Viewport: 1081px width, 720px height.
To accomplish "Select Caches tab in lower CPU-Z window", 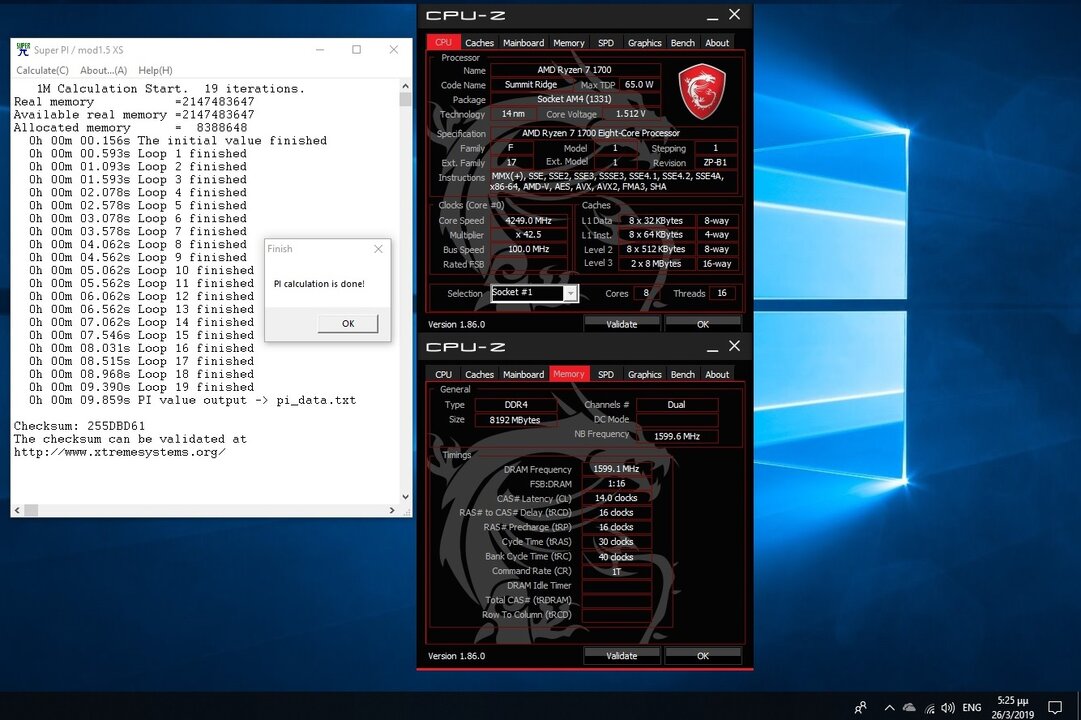I will (x=479, y=374).
